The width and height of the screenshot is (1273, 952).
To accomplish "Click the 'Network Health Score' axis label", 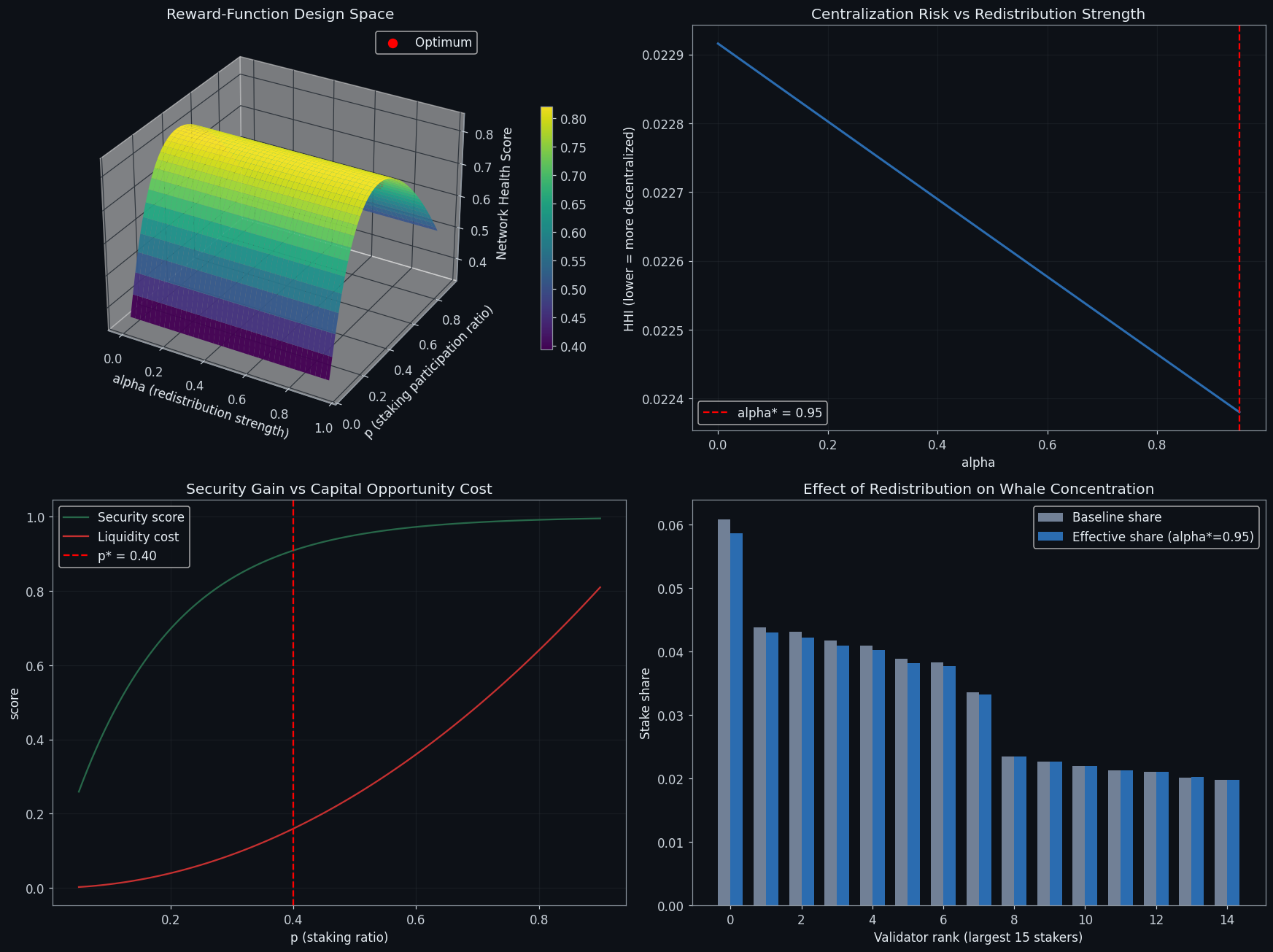I will (x=505, y=193).
